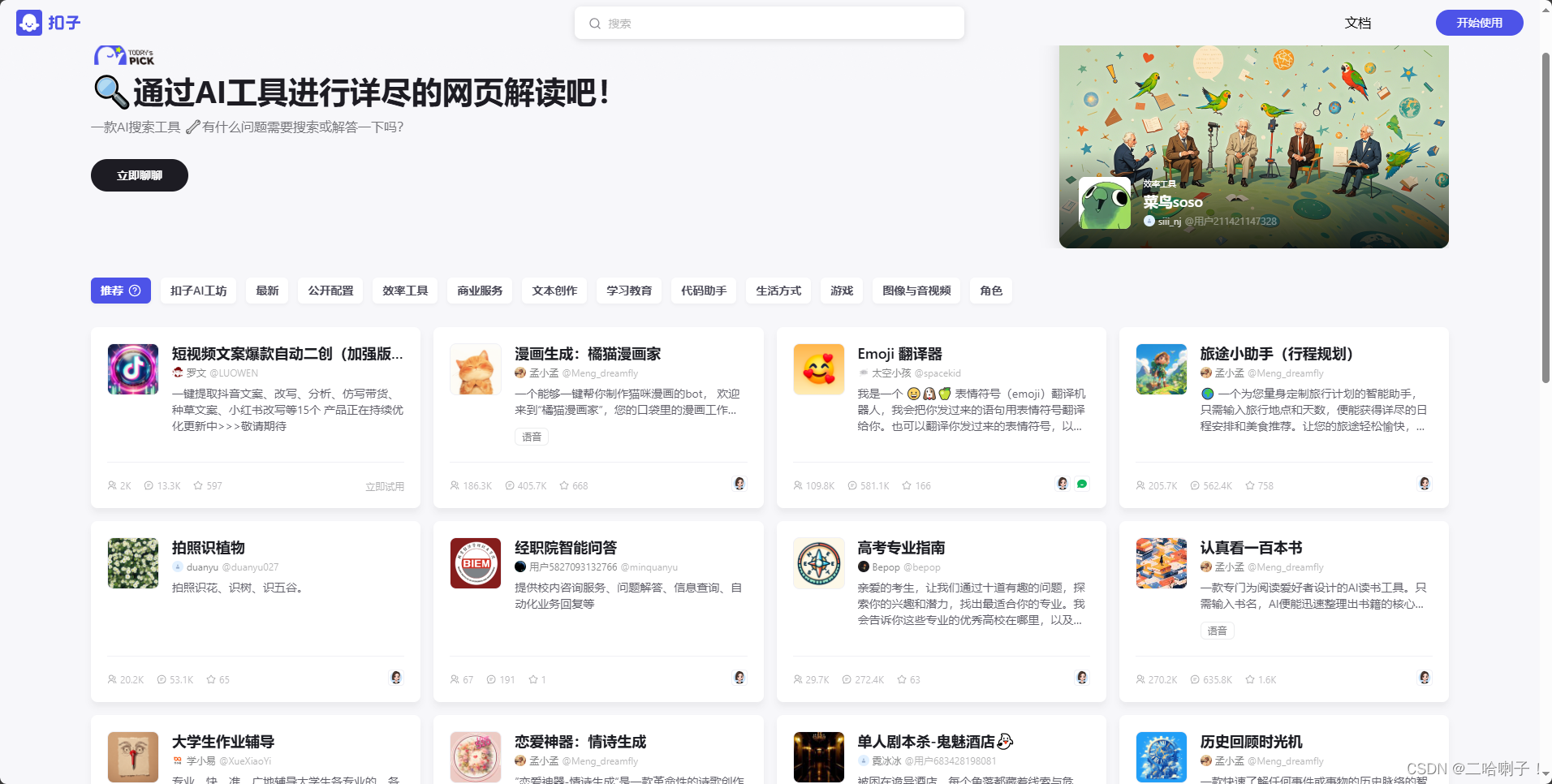Open the 经职院智能问答 BIEM logo icon
1552x784 pixels.
click(476, 563)
